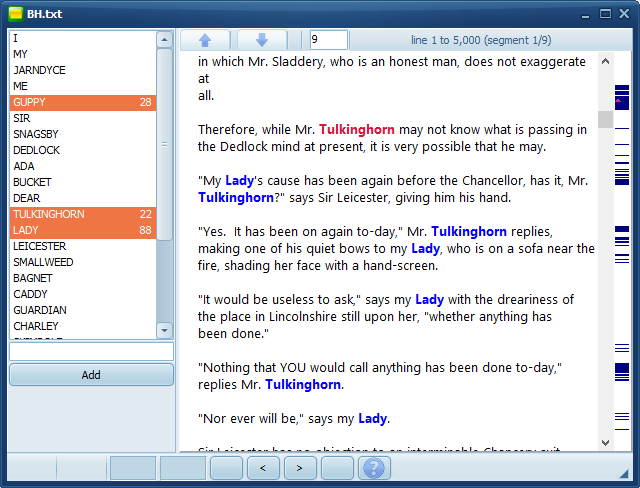Click blank button left of '<' button
Image resolution: width=640 pixels, height=488 pixels.
[x=227, y=468]
